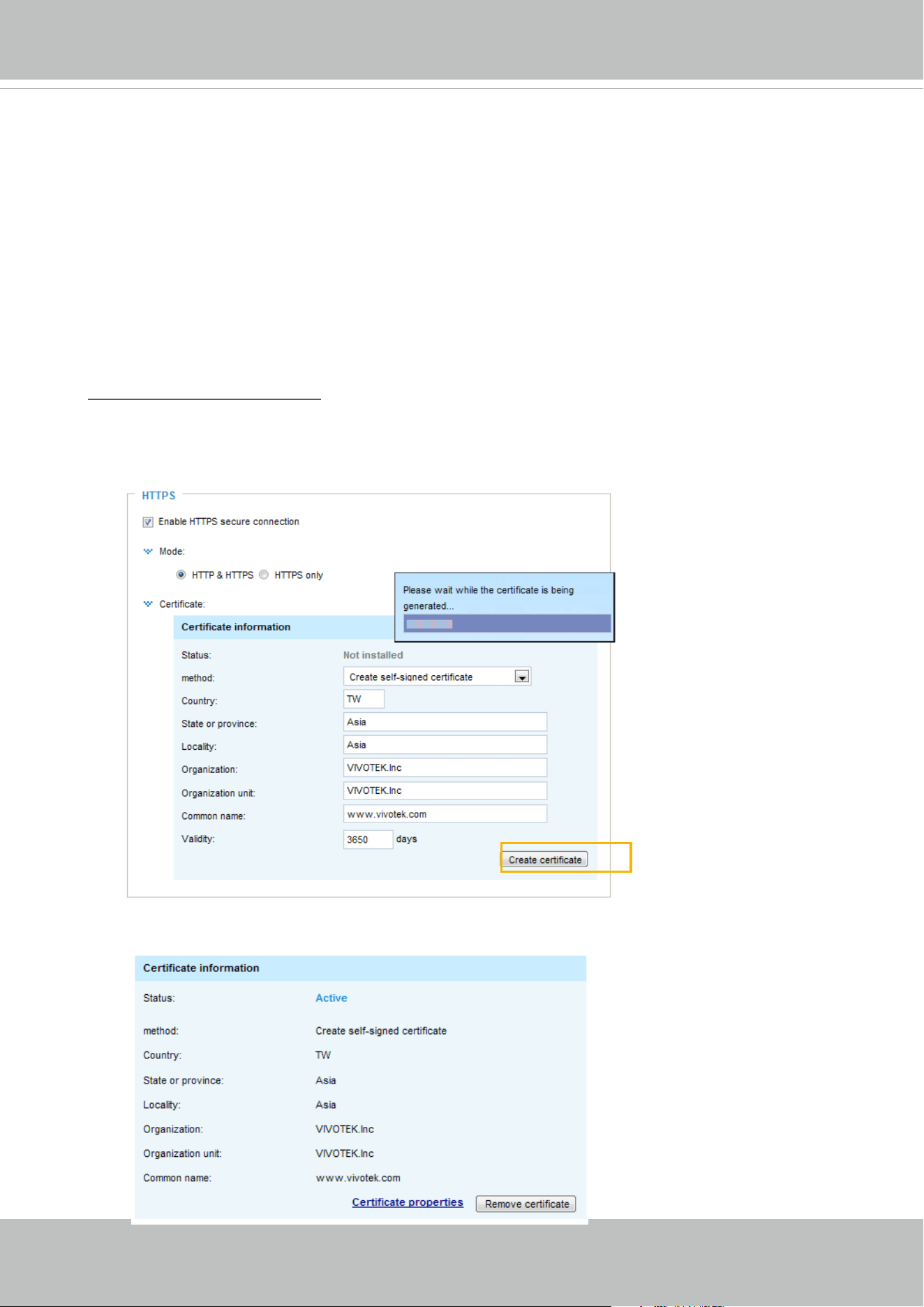Click the lower 'TW' country value
Screen dimensions: 924x1307
tap(323, 1055)
